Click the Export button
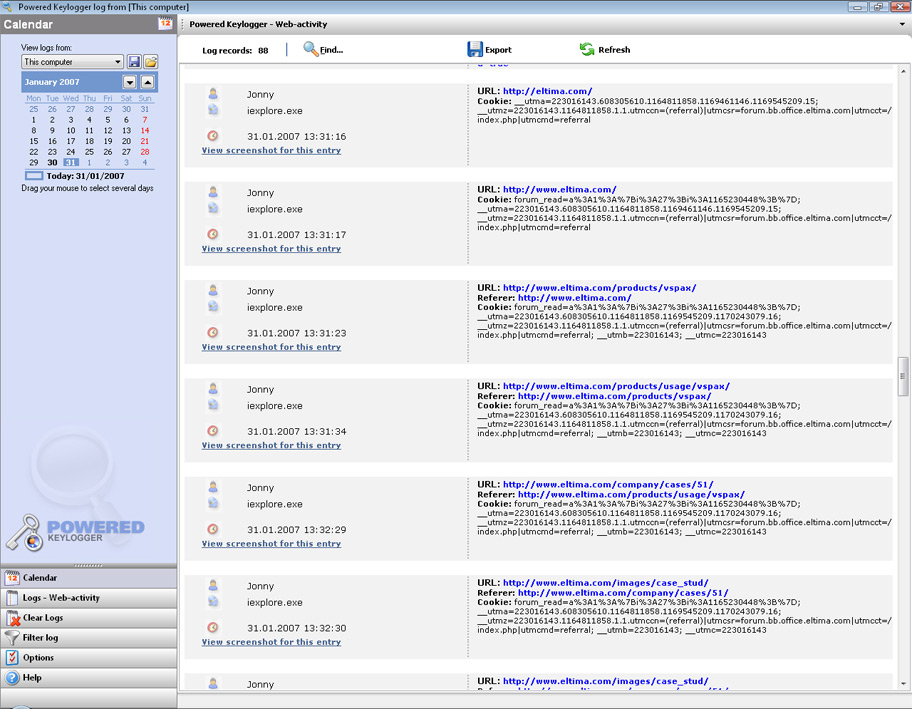The height and width of the screenshot is (709, 912). [490, 49]
